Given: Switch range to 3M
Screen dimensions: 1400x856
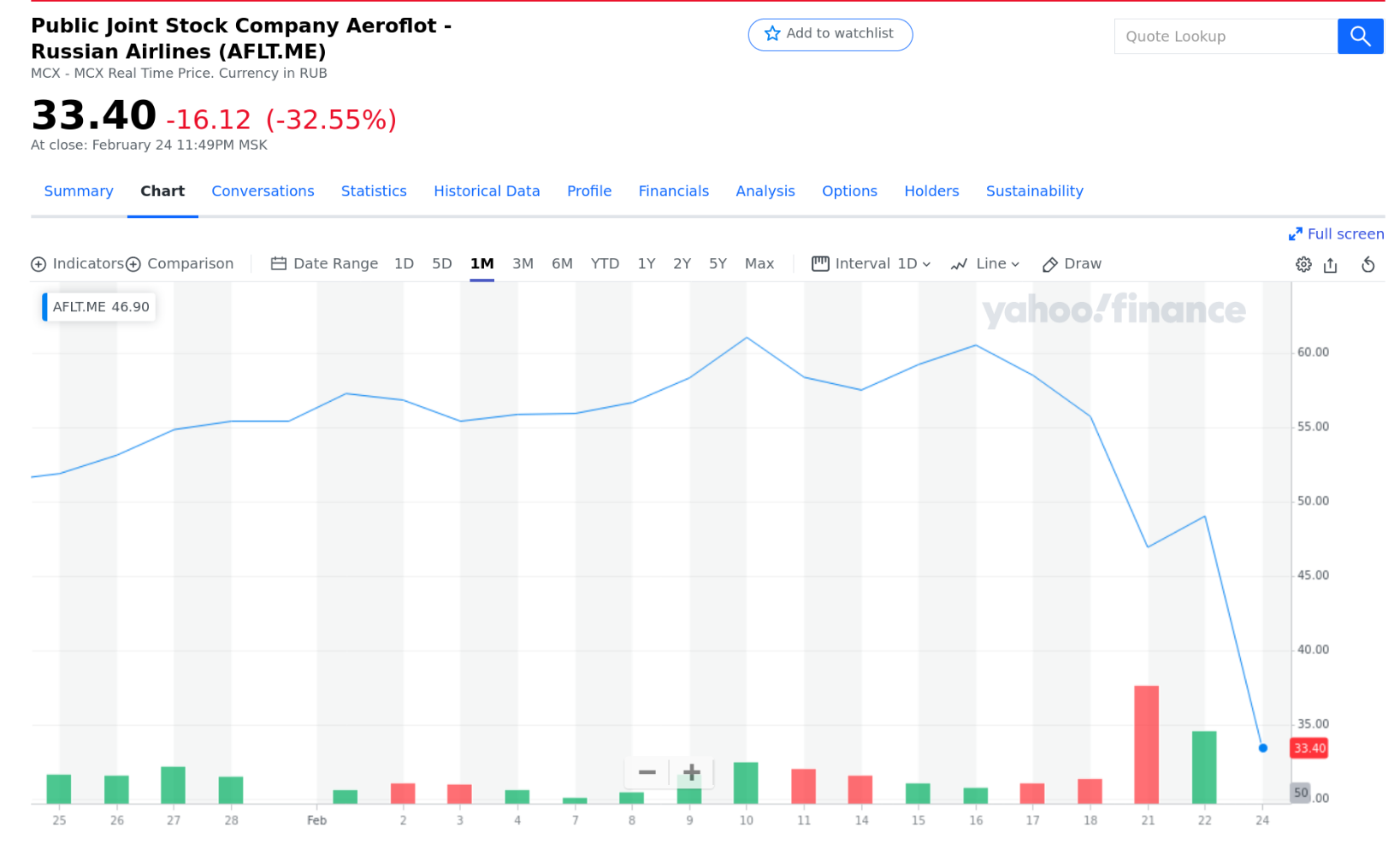Looking at the screenshot, I should pyautogui.click(x=523, y=264).
